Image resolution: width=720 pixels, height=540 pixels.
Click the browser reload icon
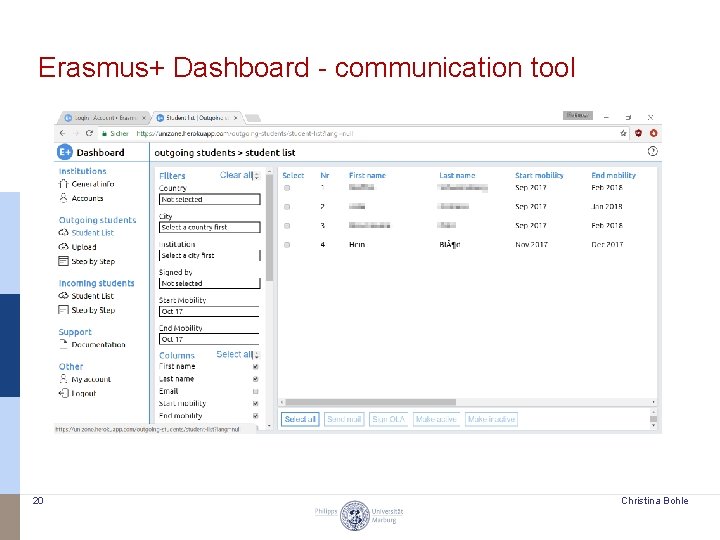tap(90, 133)
